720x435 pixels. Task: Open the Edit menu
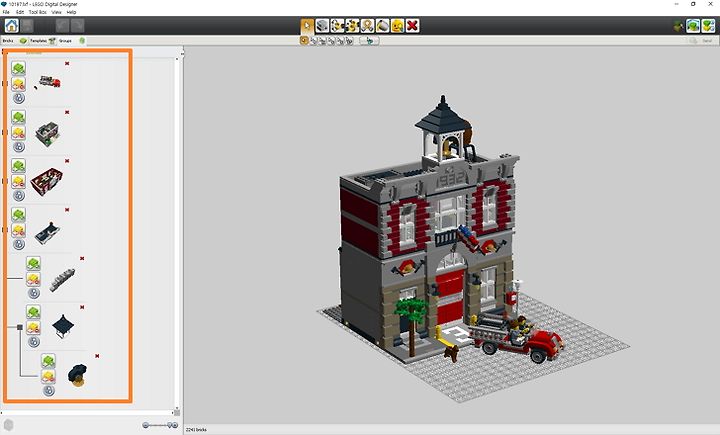[x=20, y=12]
